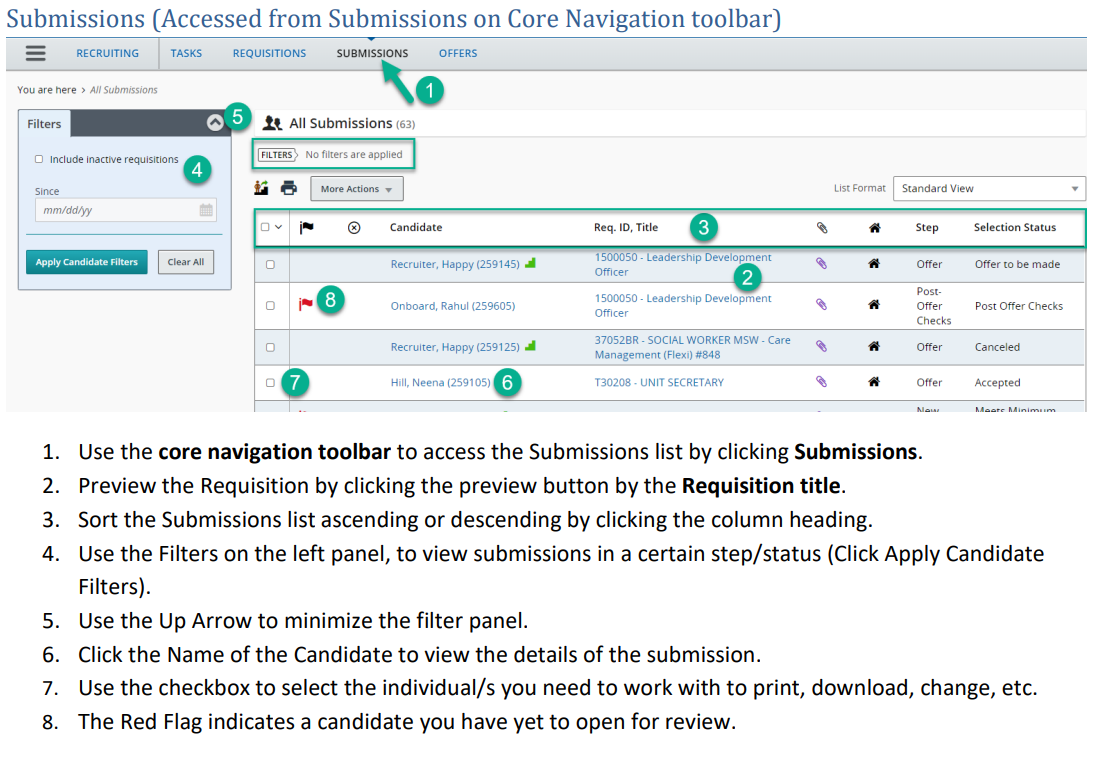Viewport: 1104px width, 757px height.
Task: Open attachment icon in Hill, Neena row
Action: click(821, 382)
